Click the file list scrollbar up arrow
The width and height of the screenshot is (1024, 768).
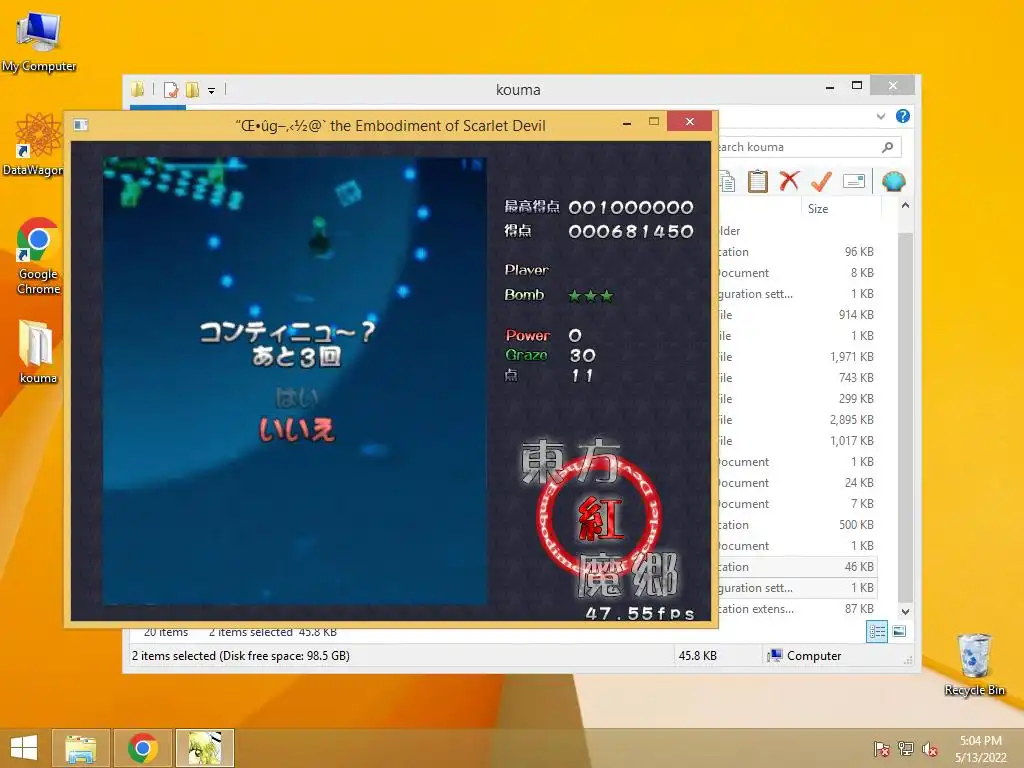point(905,206)
